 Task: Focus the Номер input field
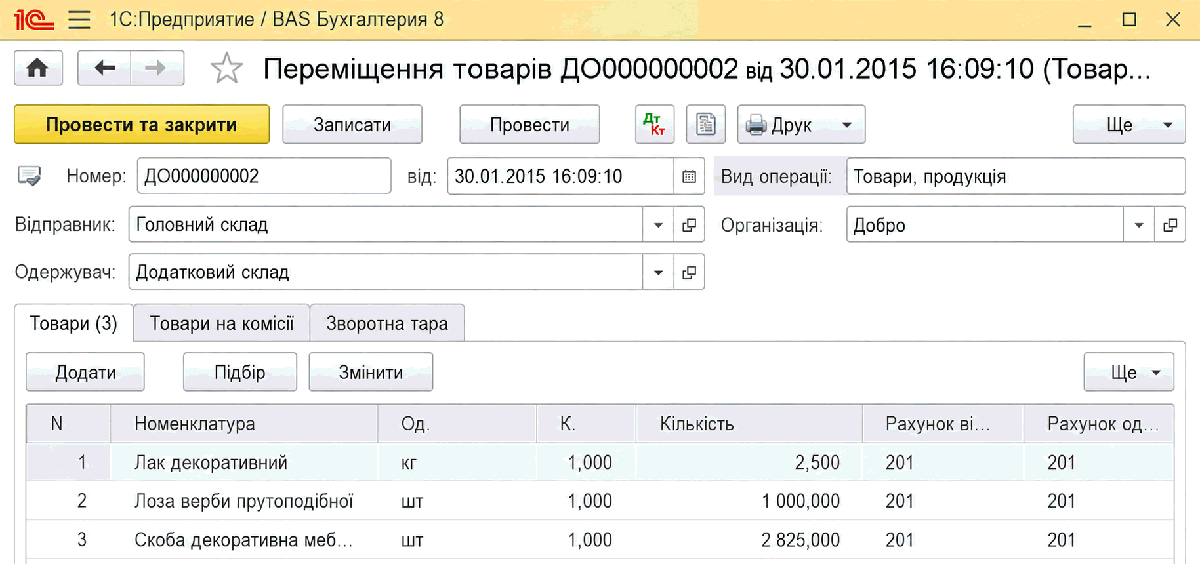(x=264, y=177)
